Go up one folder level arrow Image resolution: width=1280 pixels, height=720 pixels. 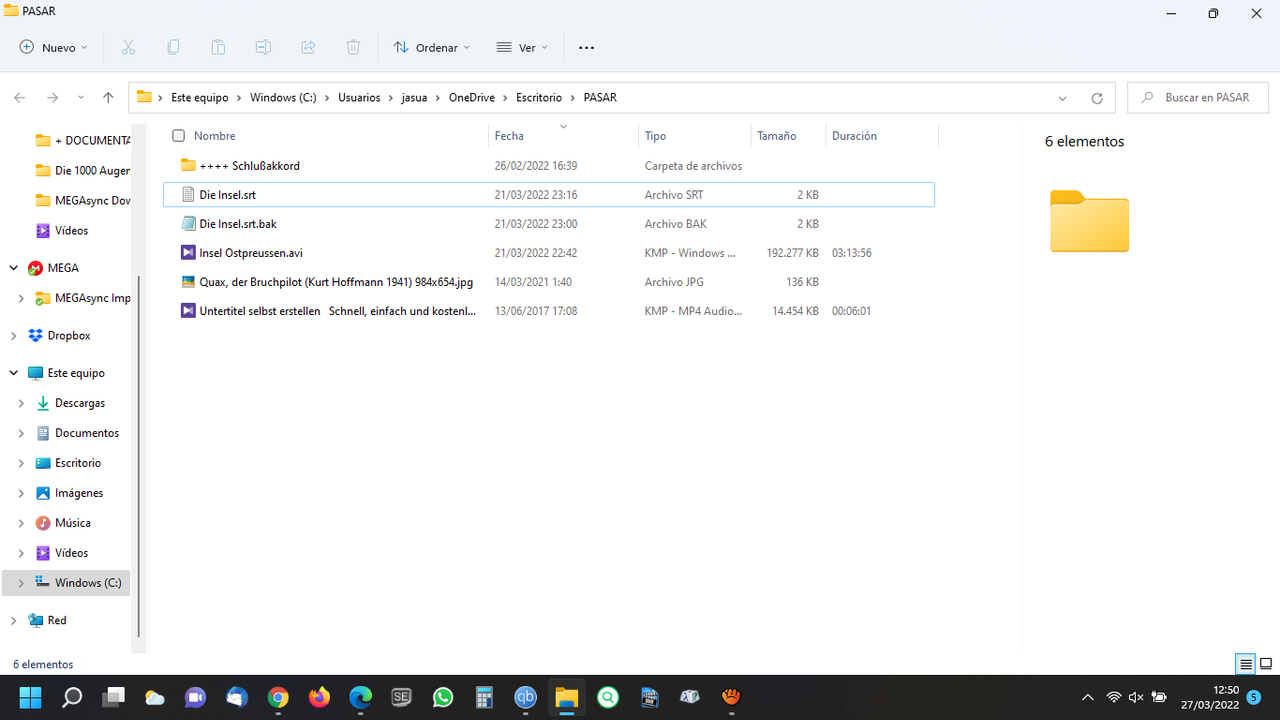(x=108, y=98)
